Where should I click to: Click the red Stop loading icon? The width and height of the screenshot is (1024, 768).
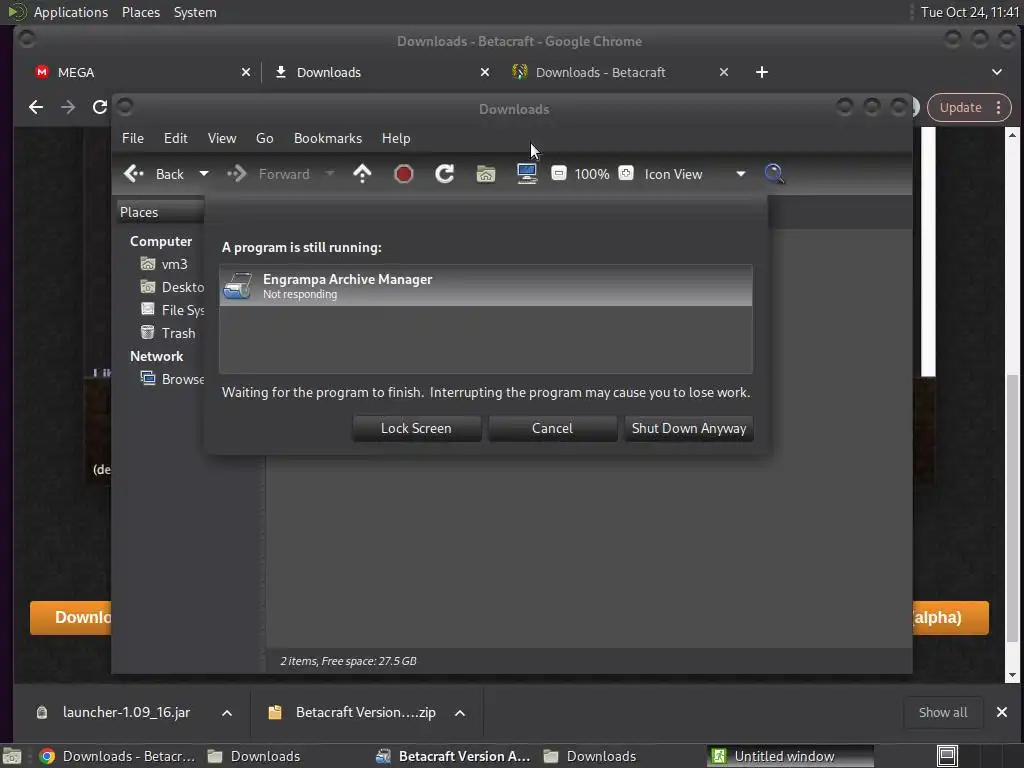pos(404,174)
